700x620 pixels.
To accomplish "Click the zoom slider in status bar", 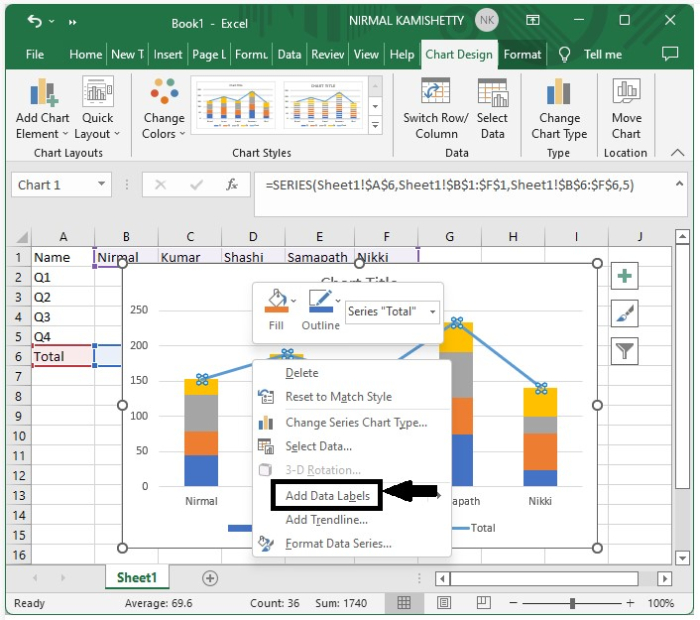I will click(x=571, y=604).
